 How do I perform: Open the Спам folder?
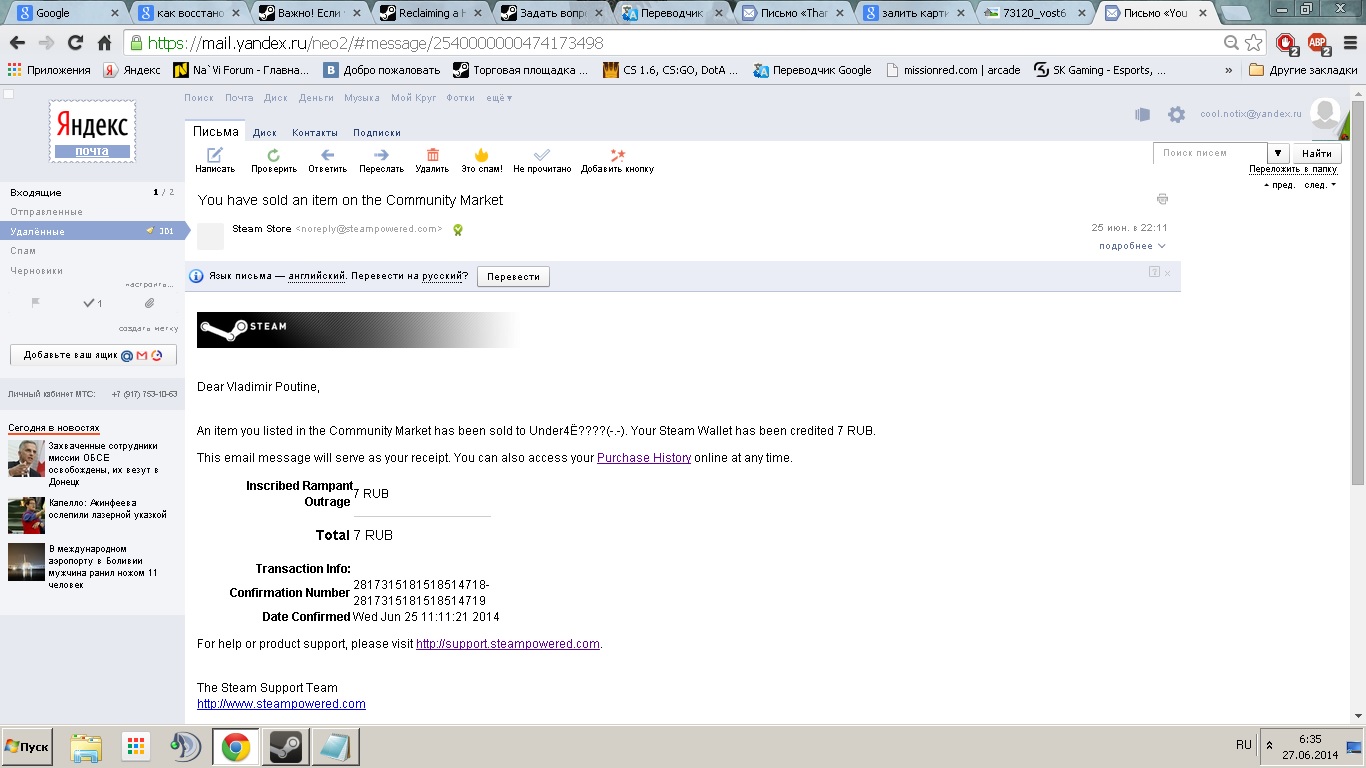pyautogui.click(x=23, y=251)
